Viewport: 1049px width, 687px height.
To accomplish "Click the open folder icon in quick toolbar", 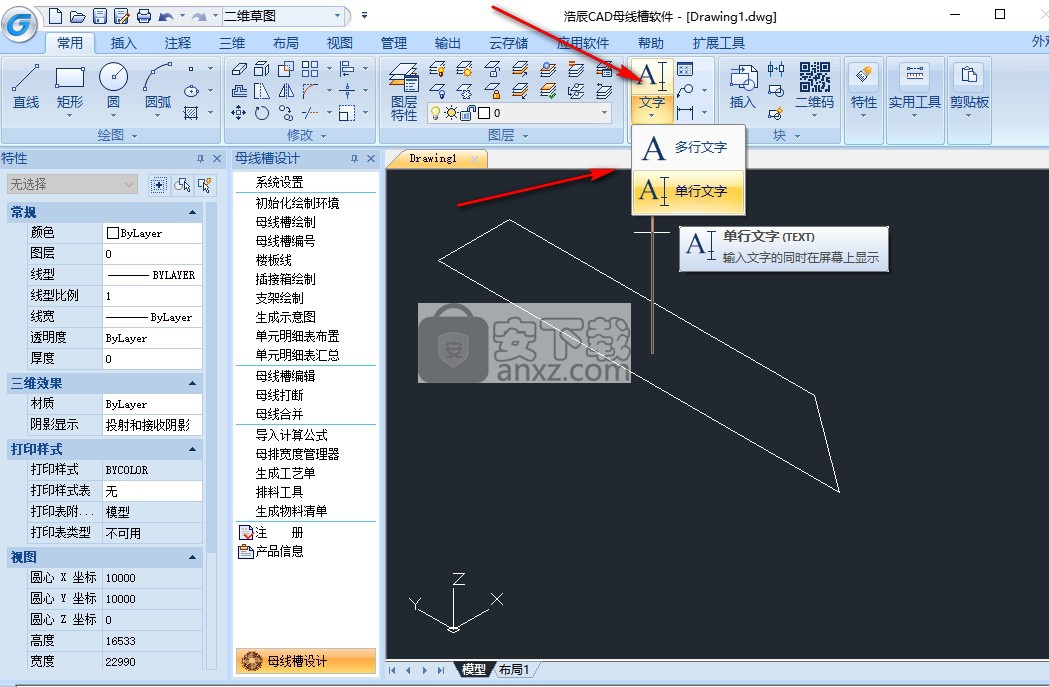I will (x=78, y=15).
